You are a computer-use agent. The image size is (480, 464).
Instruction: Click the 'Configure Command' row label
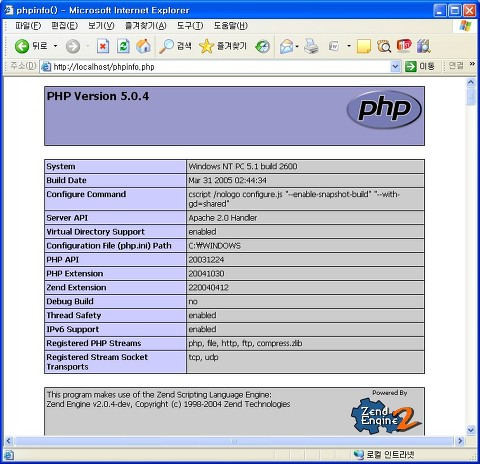[x=86, y=194]
